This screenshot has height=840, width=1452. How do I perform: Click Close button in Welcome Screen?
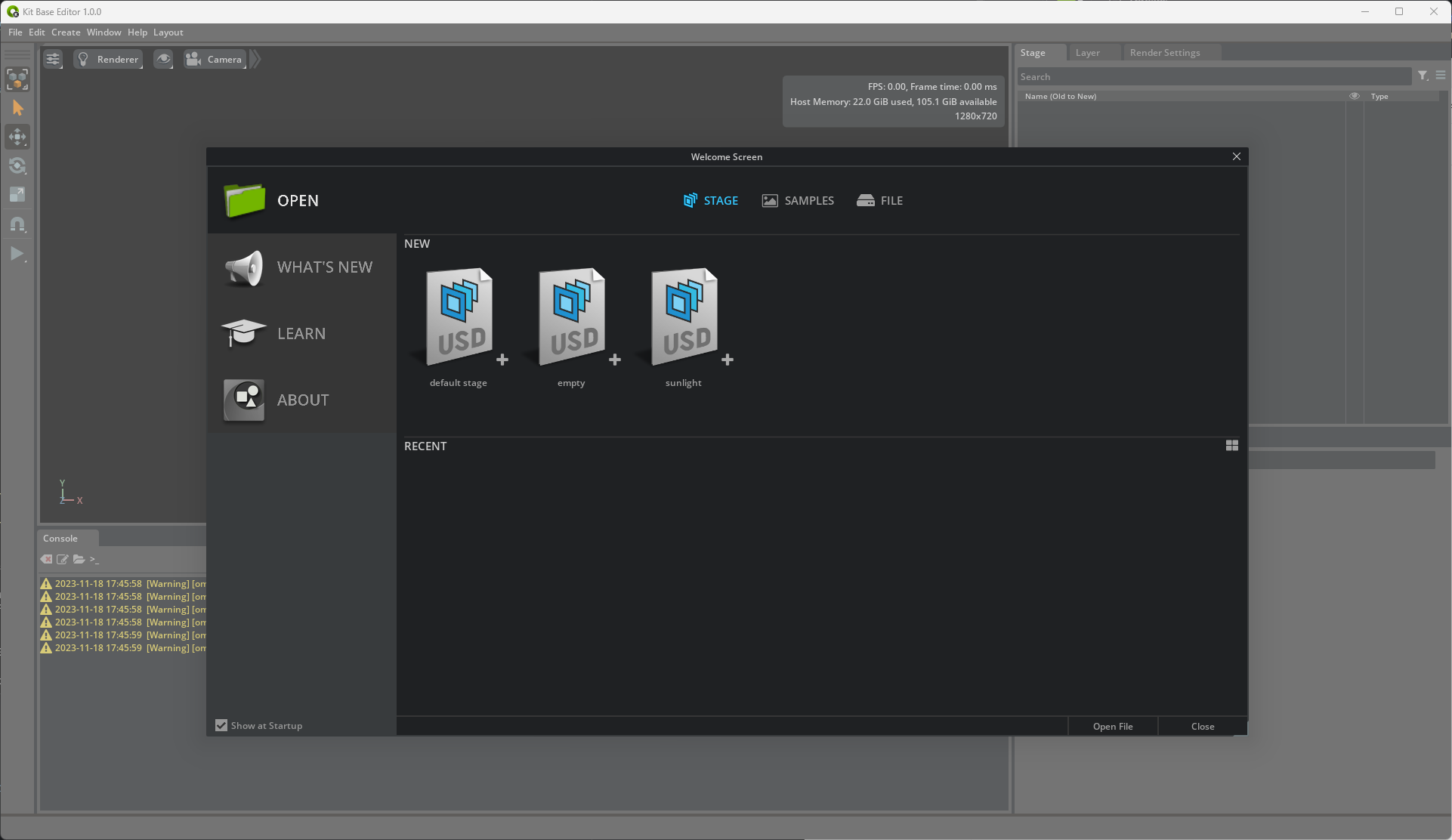(x=1202, y=726)
